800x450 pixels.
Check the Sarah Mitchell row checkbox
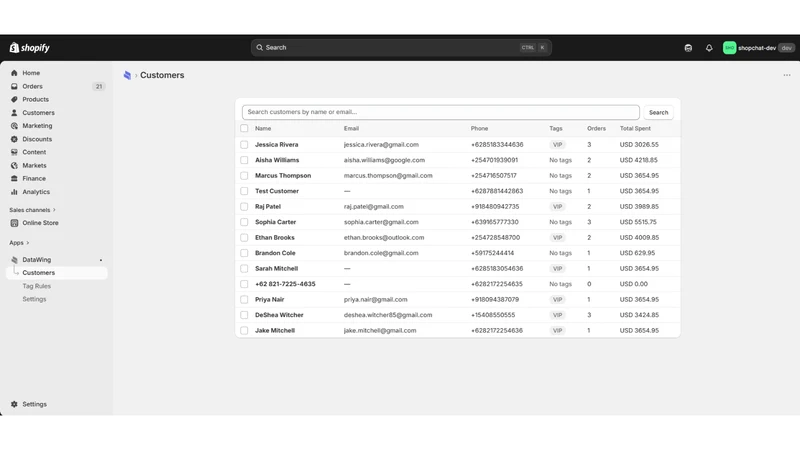244,268
